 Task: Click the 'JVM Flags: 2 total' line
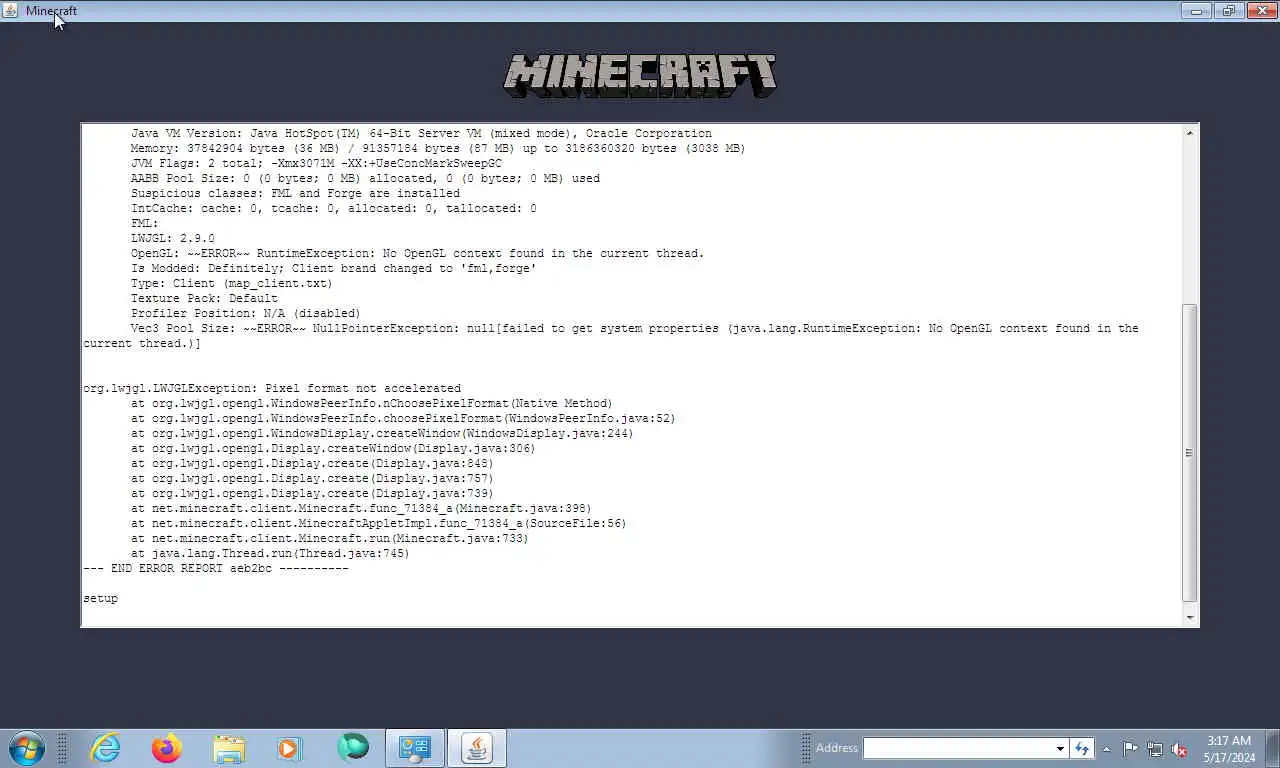point(316,163)
